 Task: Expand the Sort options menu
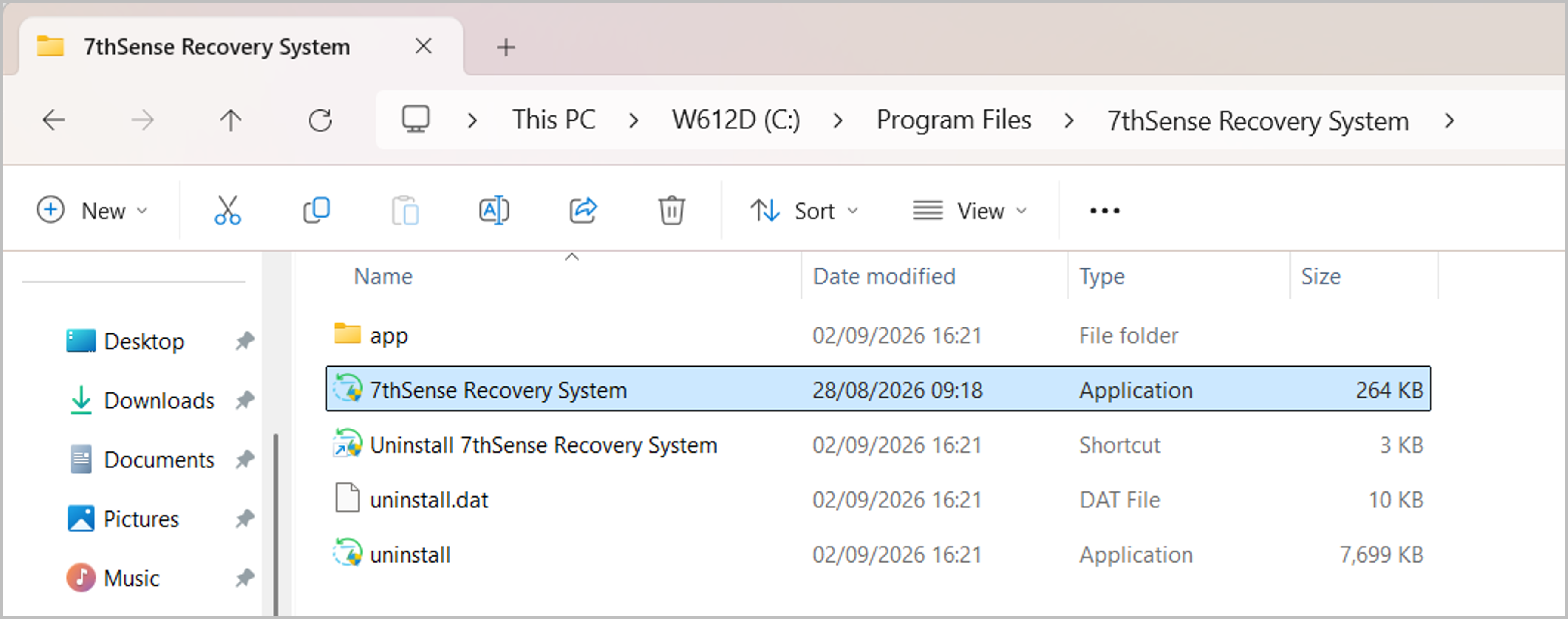[x=804, y=211]
